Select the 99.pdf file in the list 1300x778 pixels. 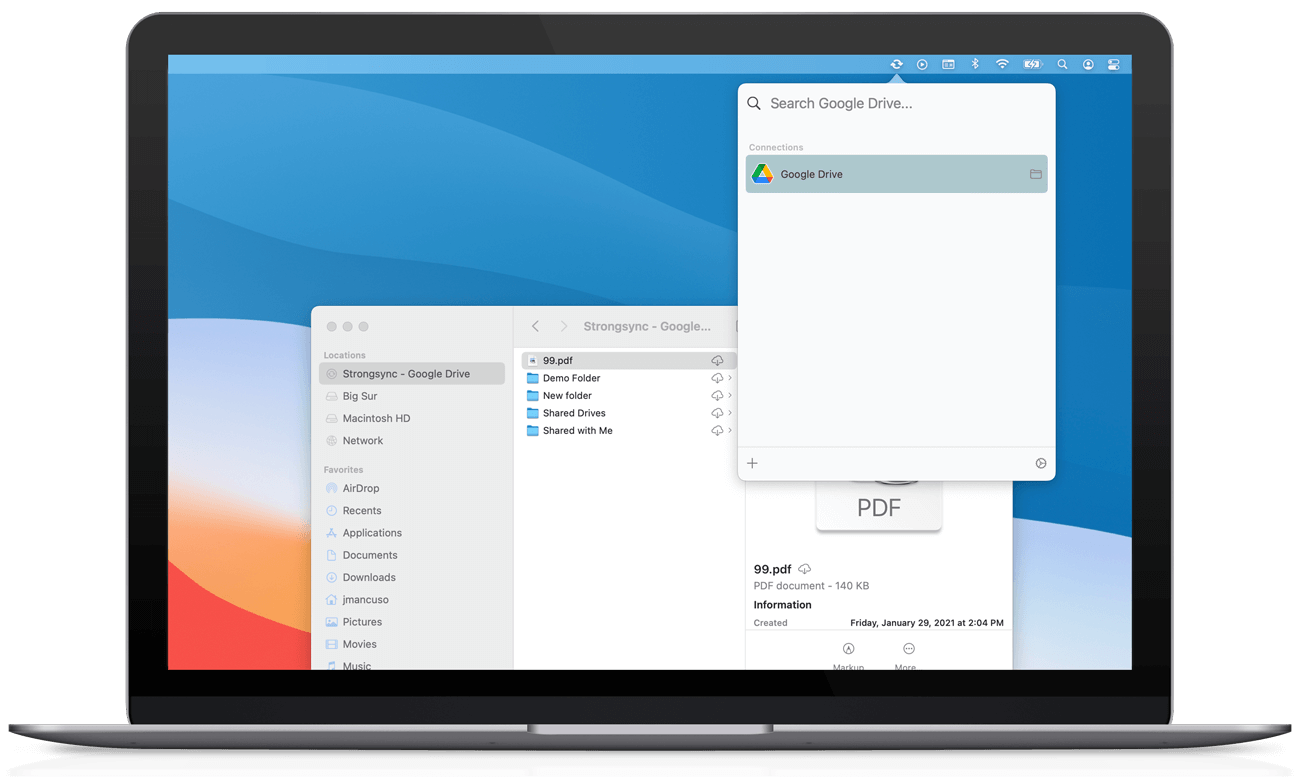click(x=629, y=360)
